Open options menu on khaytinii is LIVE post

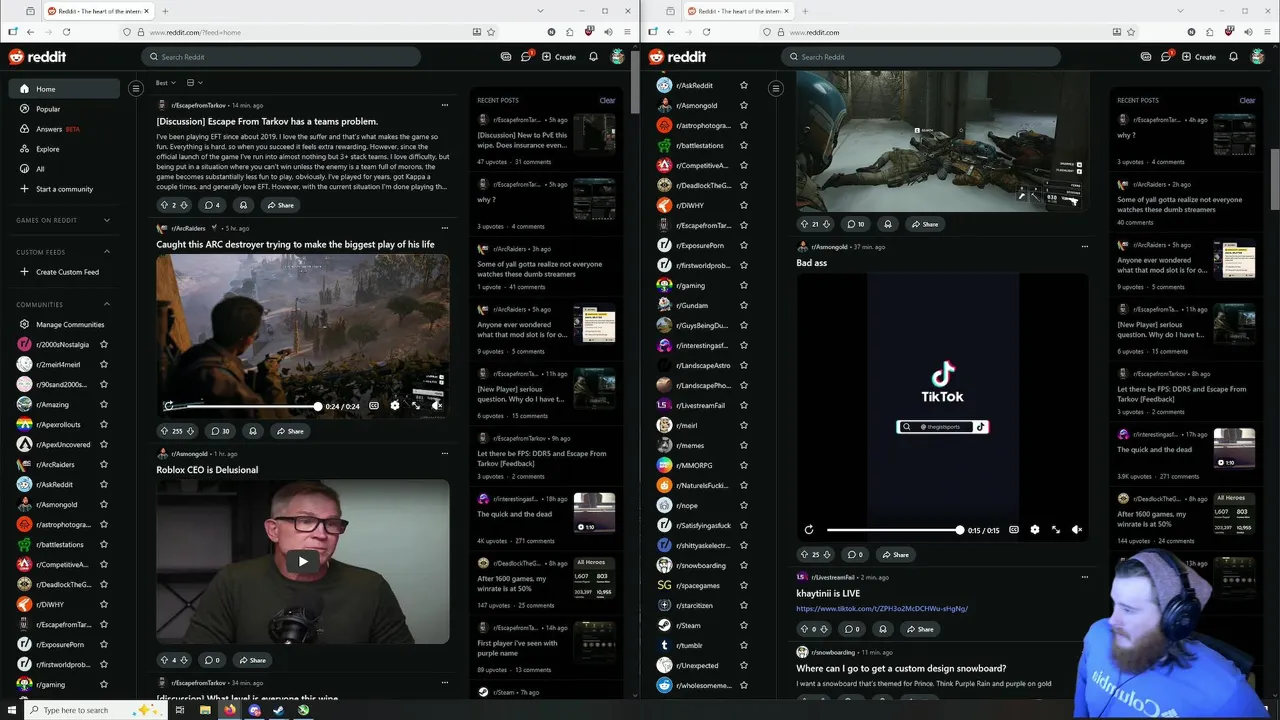[1085, 577]
